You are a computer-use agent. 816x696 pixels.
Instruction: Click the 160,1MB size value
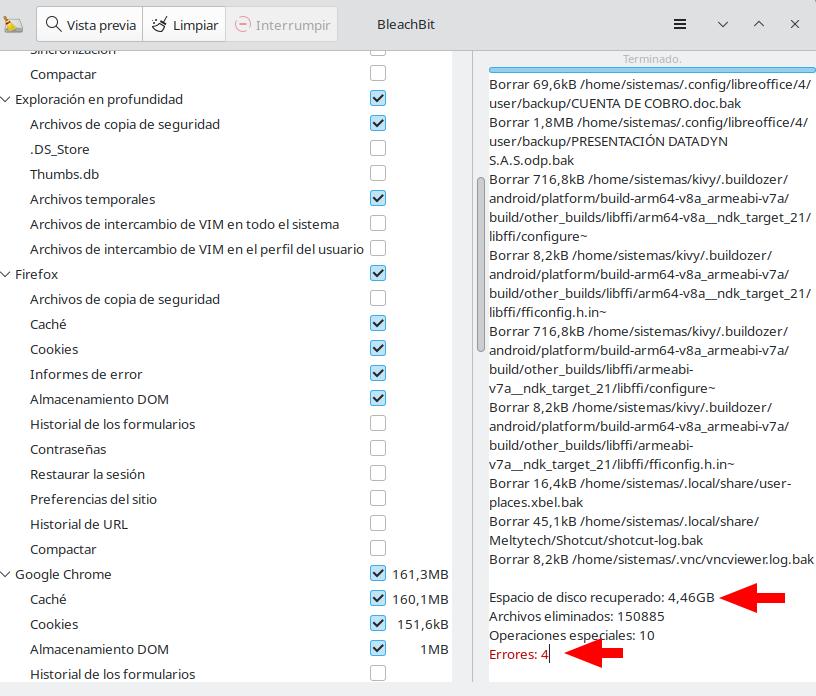click(420, 600)
